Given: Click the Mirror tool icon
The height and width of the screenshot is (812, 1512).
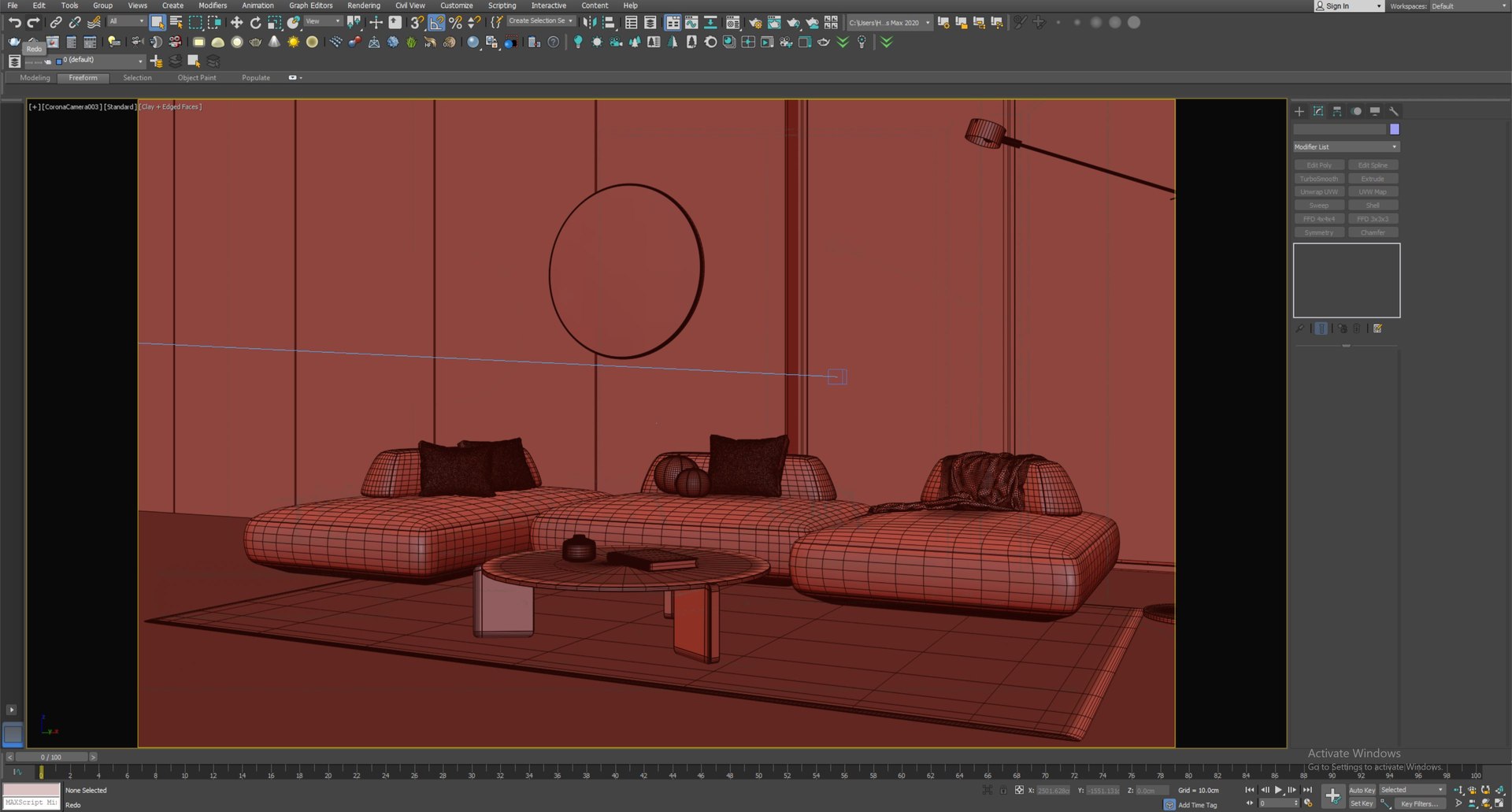Looking at the screenshot, I should pos(589,23).
